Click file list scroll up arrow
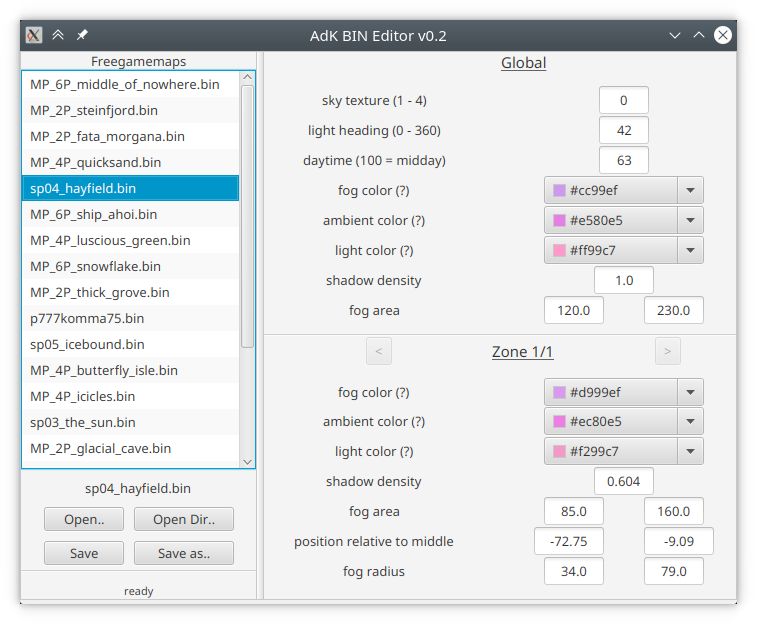 [x=247, y=77]
